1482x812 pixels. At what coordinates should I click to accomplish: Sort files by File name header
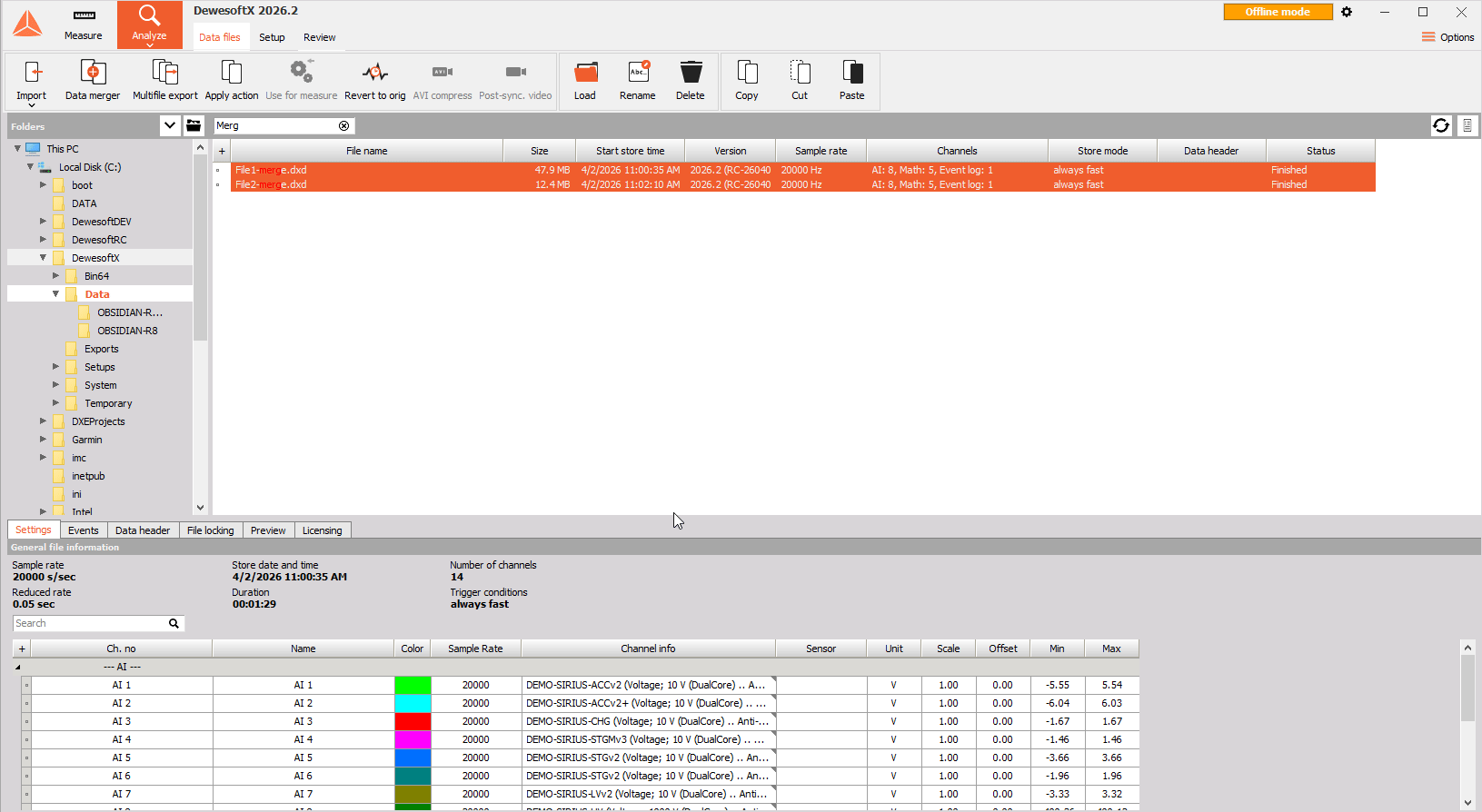(x=367, y=151)
